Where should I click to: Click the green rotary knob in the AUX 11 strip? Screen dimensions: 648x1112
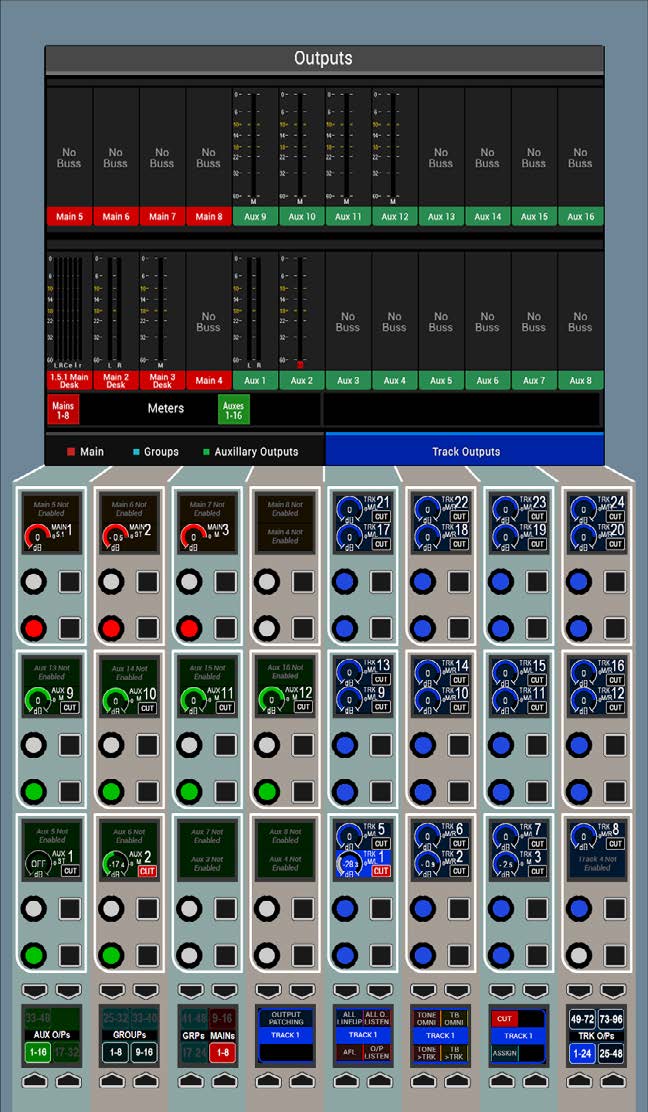pos(189,791)
